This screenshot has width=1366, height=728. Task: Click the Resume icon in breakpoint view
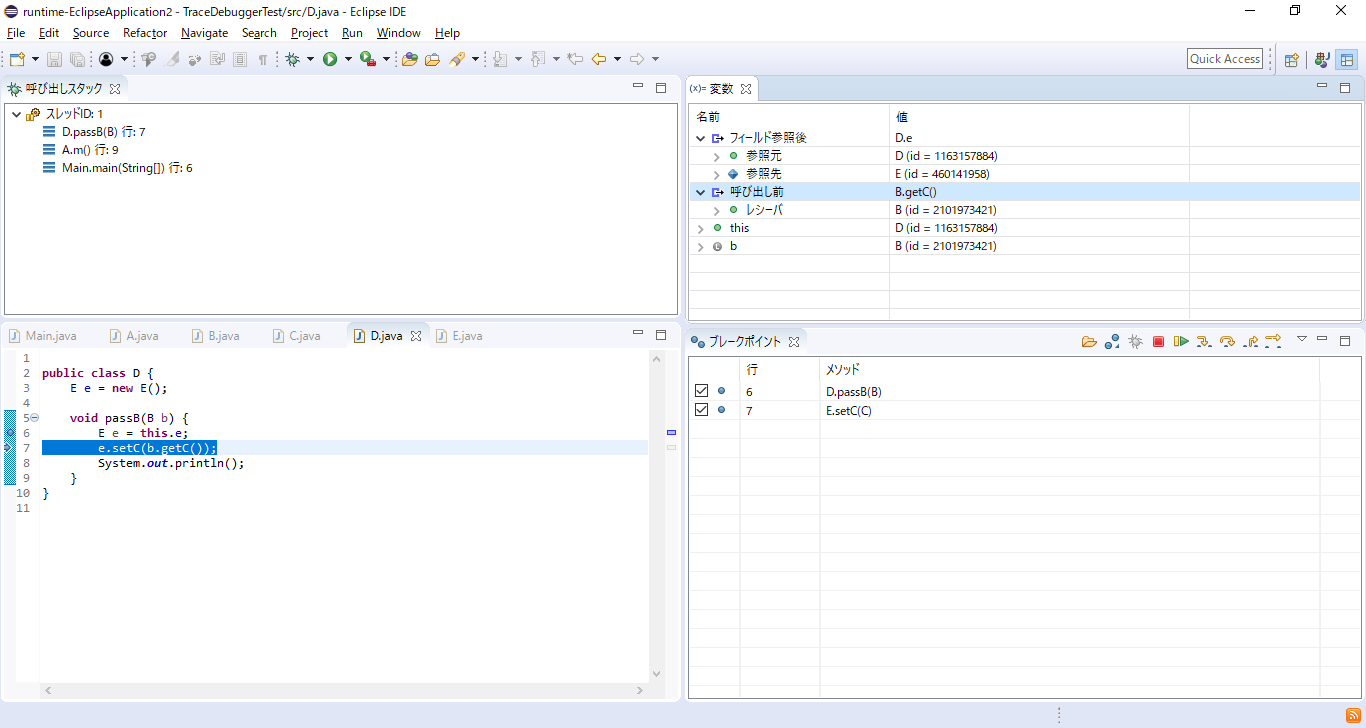point(1181,342)
